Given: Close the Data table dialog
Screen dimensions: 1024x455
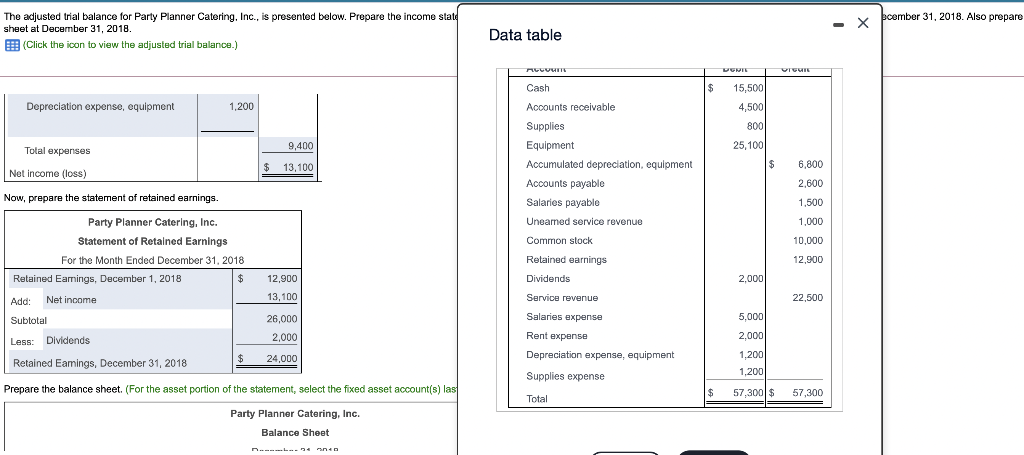Looking at the screenshot, I should pyautogui.click(x=863, y=24).
